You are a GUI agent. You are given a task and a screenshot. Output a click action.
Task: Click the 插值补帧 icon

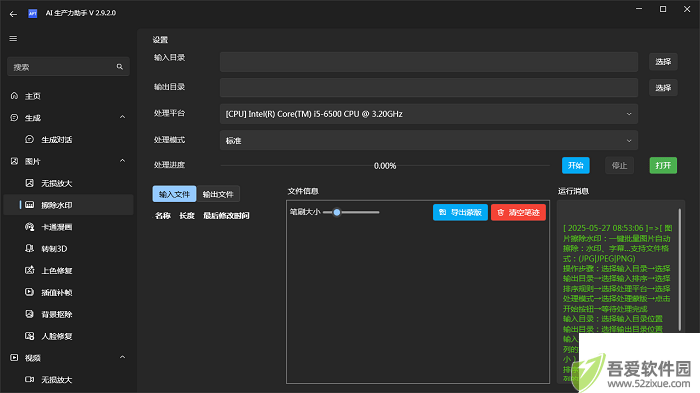click(x=29, y=292)
